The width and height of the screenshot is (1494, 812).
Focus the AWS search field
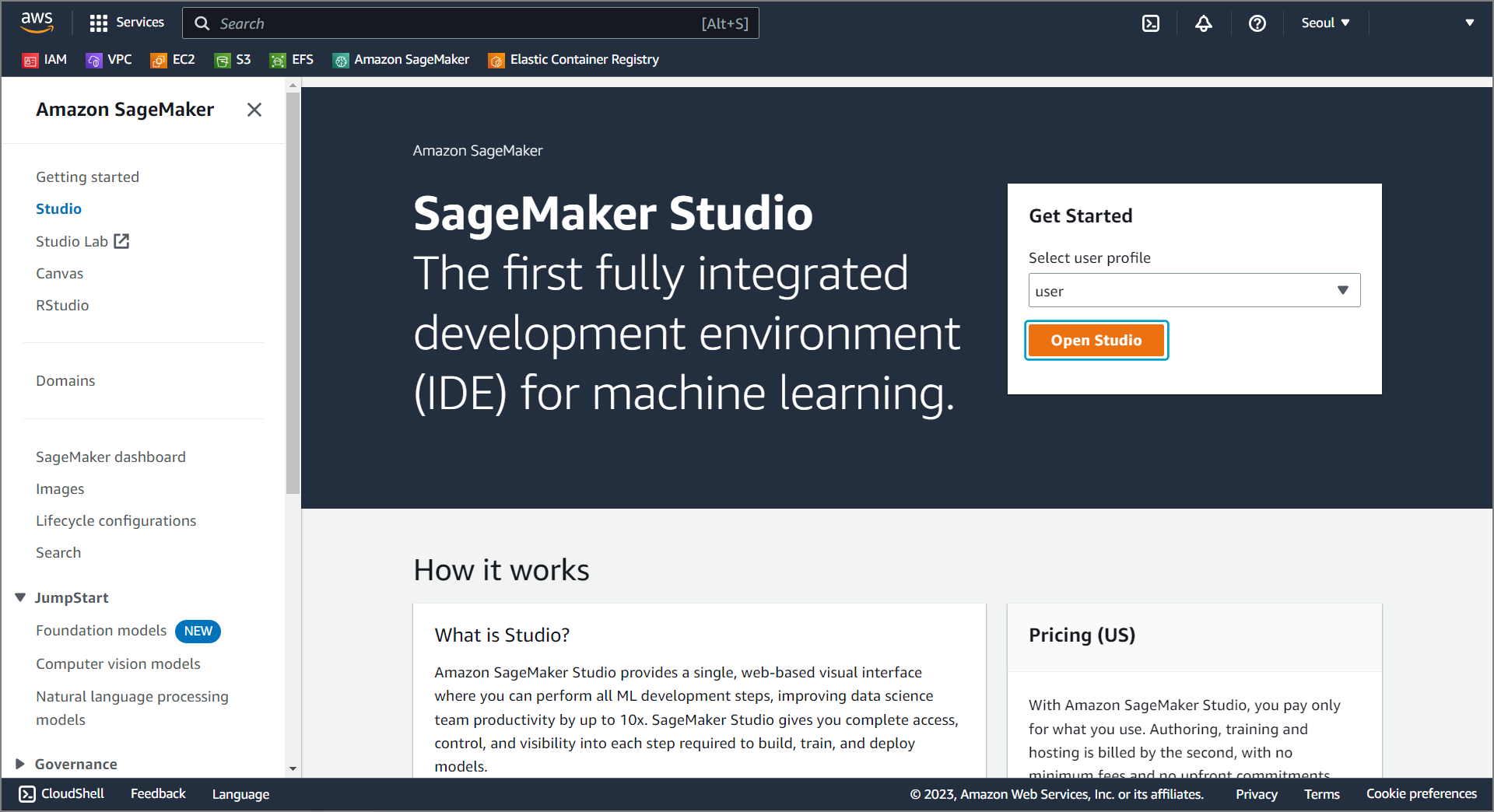pyautogui.click(x=470, y=23)
